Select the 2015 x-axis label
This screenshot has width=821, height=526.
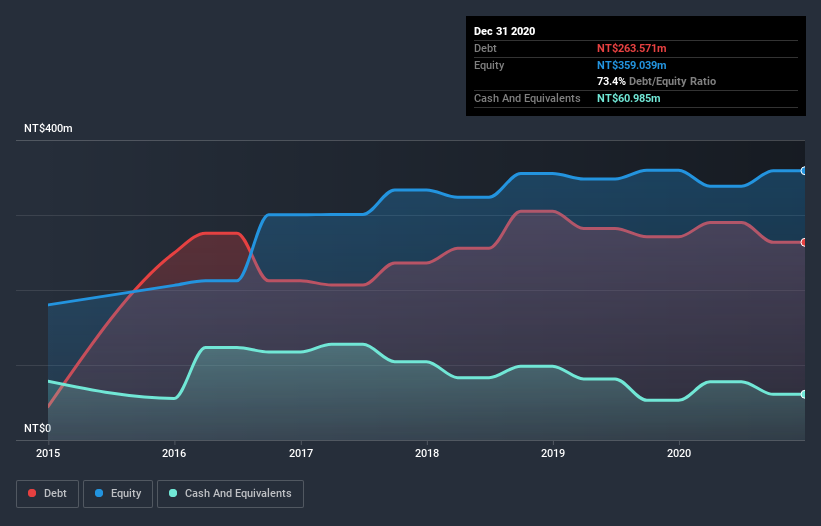pyautogui.click(x=48, y=453)
